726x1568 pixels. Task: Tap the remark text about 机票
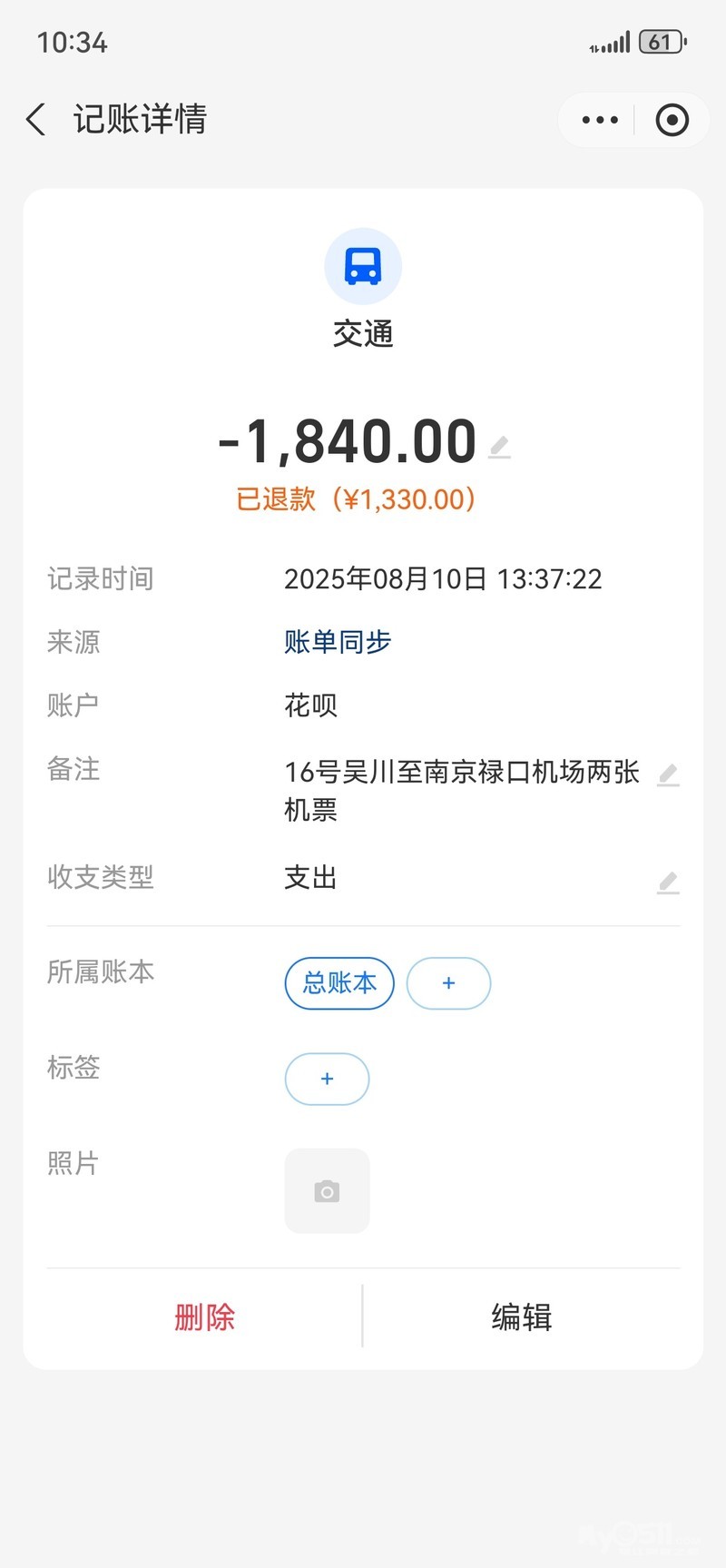[x=461, y=789]
